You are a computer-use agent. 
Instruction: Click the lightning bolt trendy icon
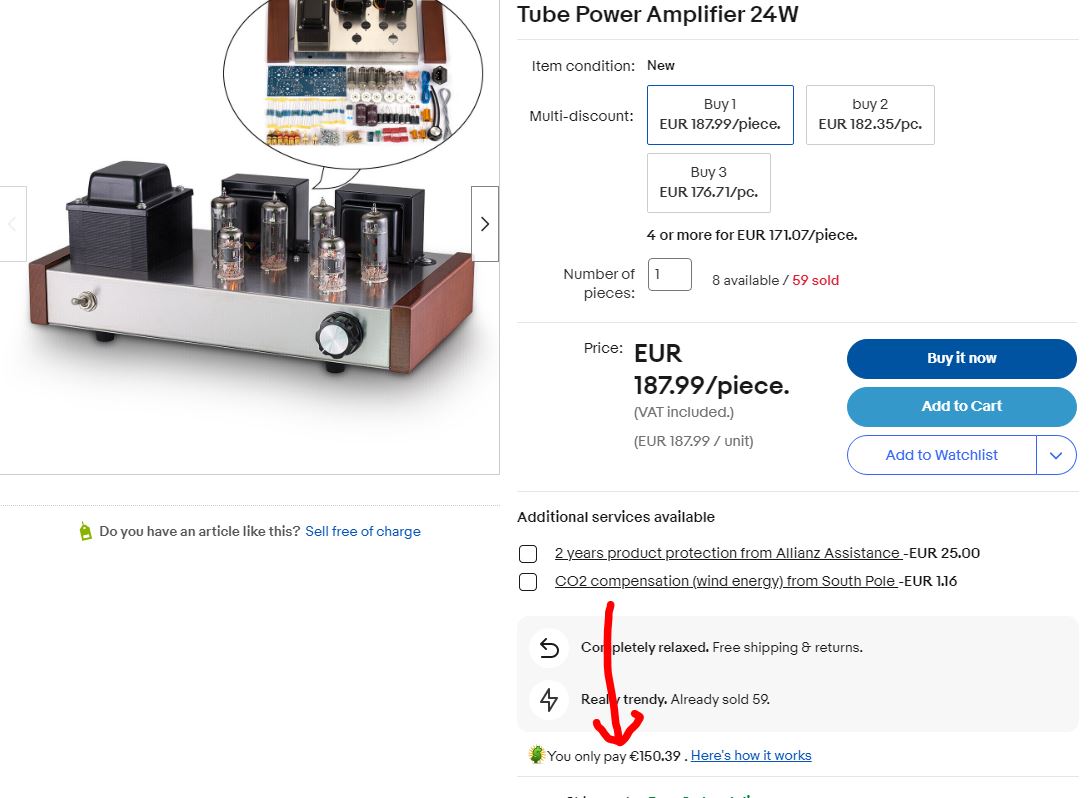click(x=549, y=699)
